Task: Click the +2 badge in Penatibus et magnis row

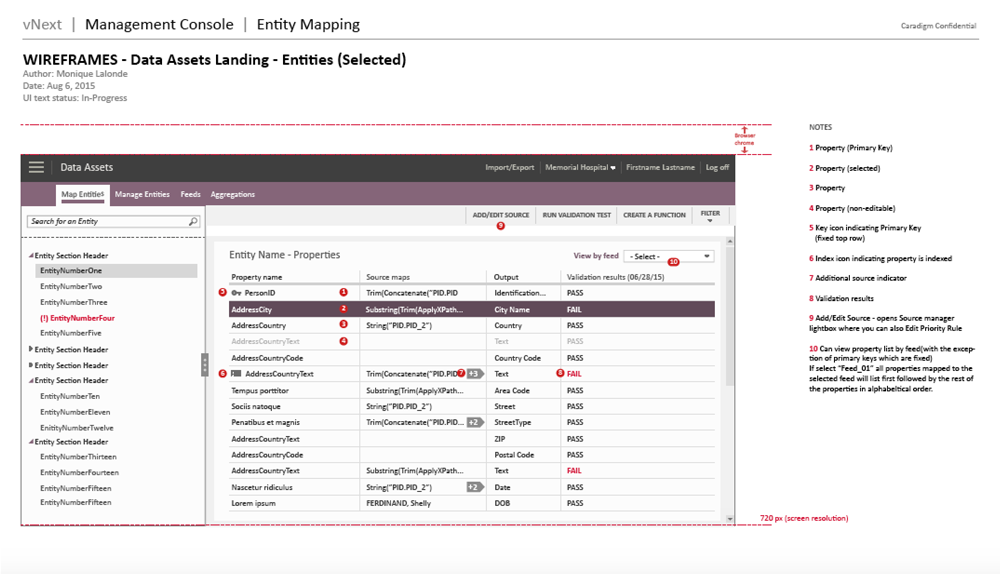Action: coord(475,422)
